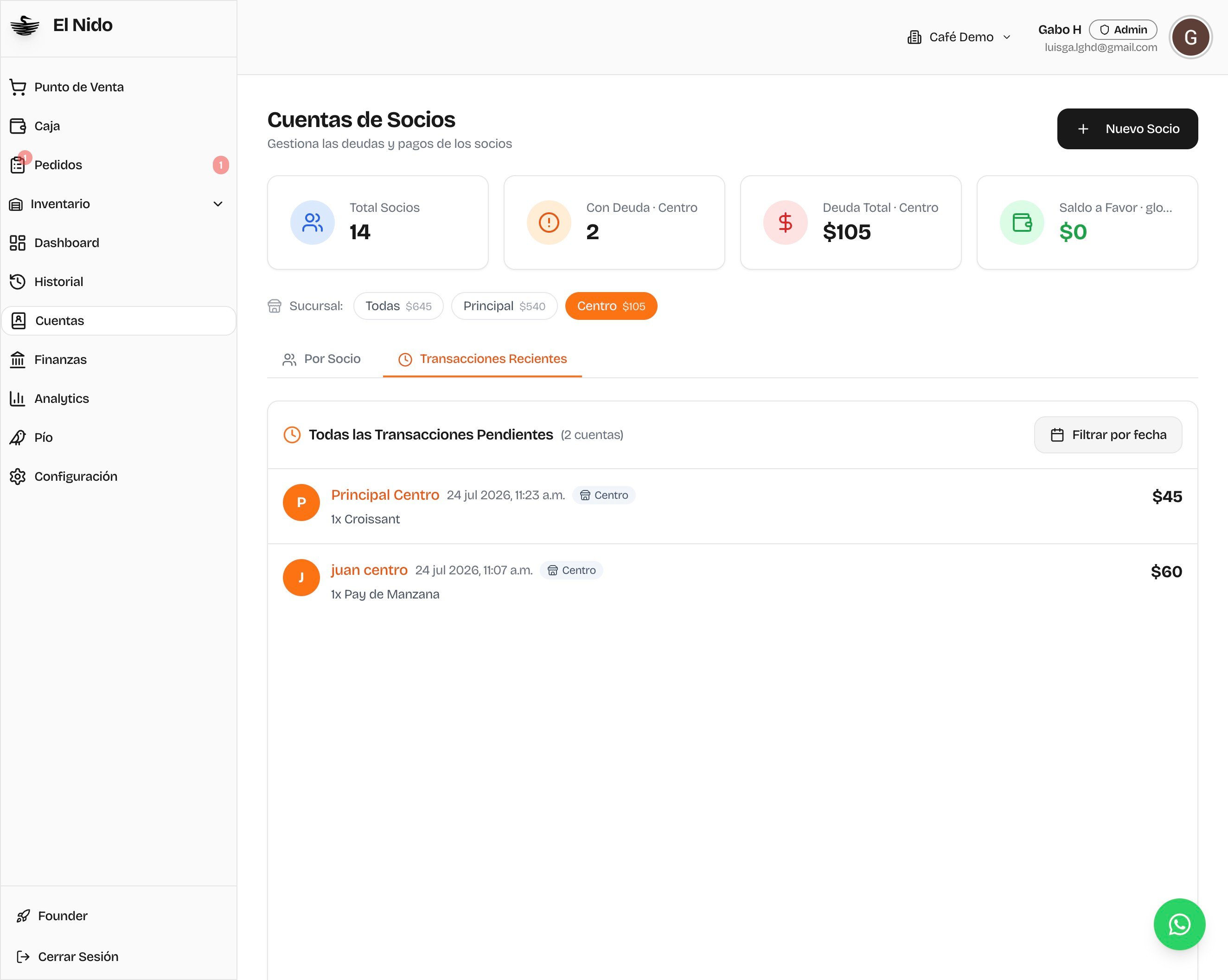Filter by Principal sucursal chip
The image size is (1228, 980).
click(504, 306)
